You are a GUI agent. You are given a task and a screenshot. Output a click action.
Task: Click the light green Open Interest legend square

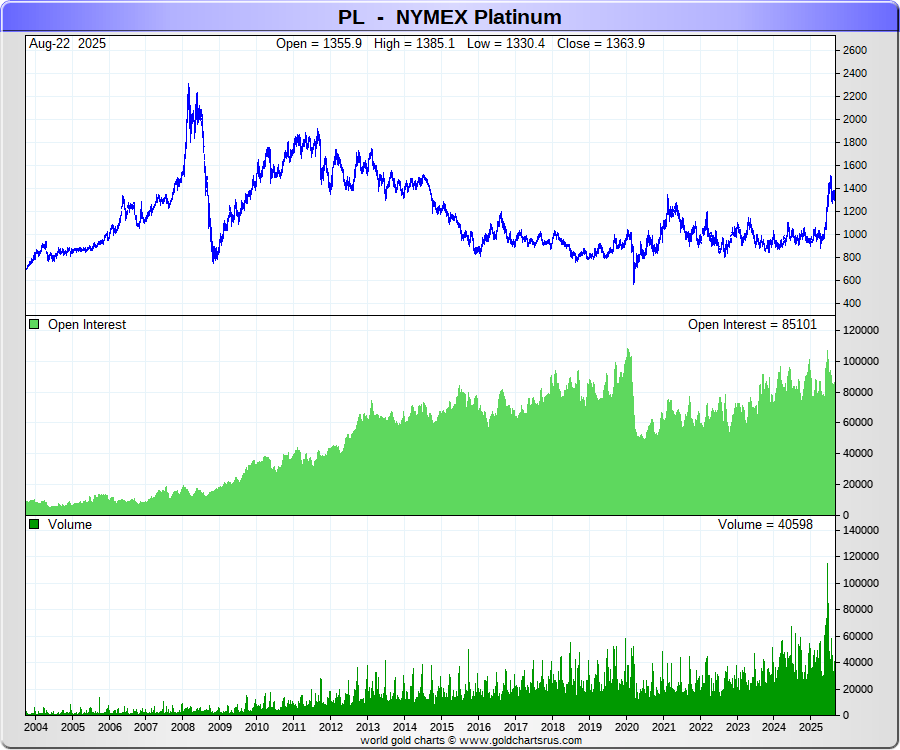point(34,325)
